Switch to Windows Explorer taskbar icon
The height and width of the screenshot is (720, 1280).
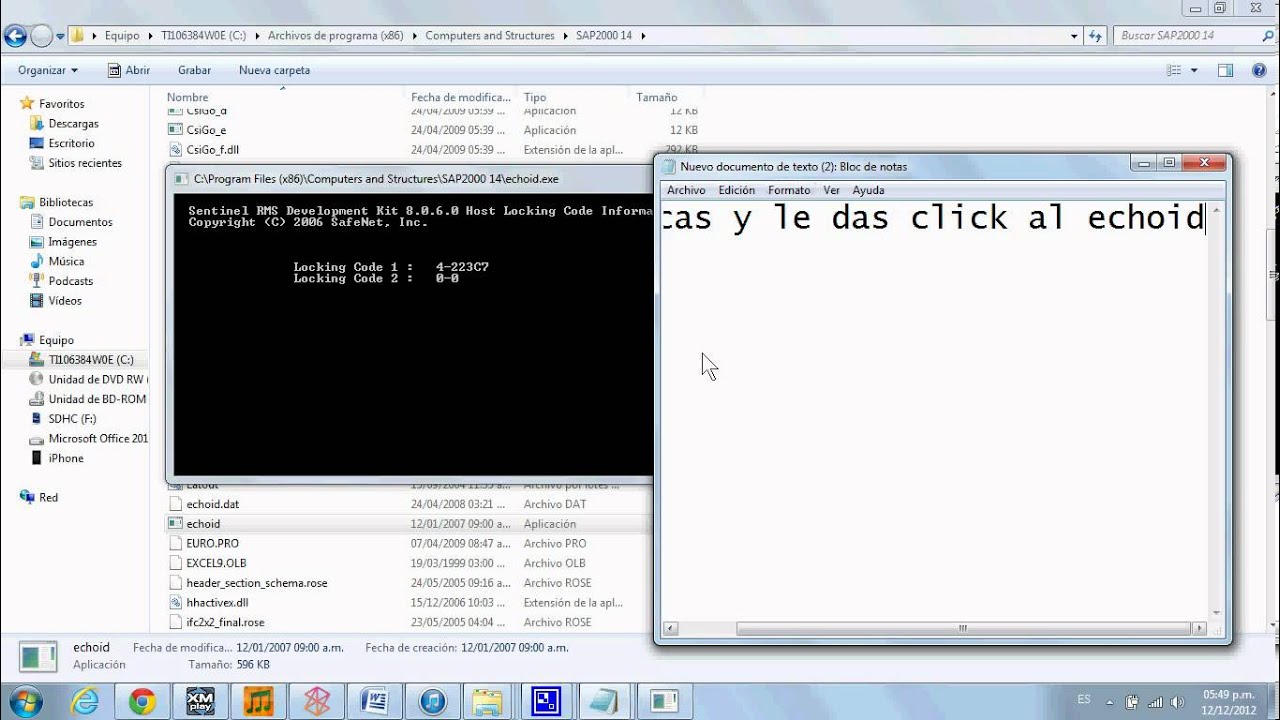click(488, 701)
